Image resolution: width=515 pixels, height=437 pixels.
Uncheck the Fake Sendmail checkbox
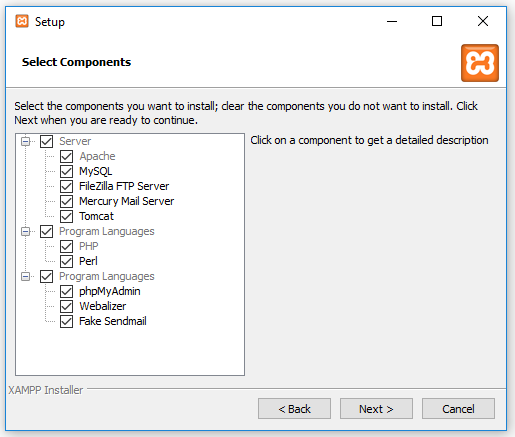pyautogui.click(x=66, y=321)
